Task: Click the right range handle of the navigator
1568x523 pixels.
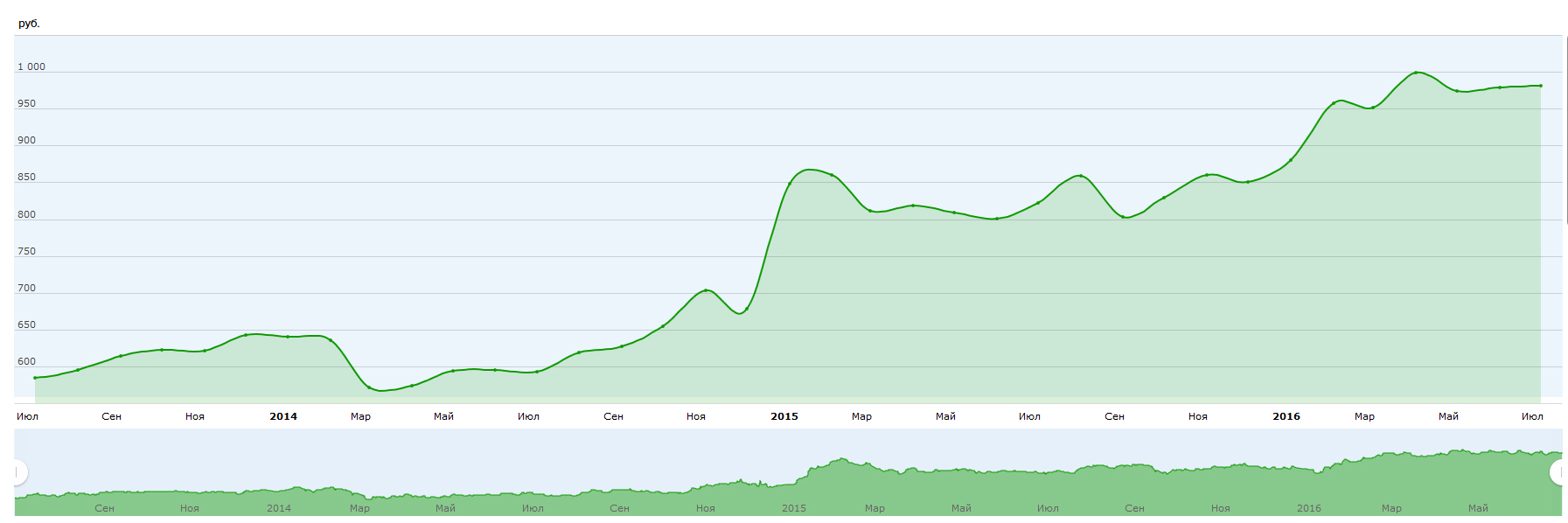Action: [1558, 473]
